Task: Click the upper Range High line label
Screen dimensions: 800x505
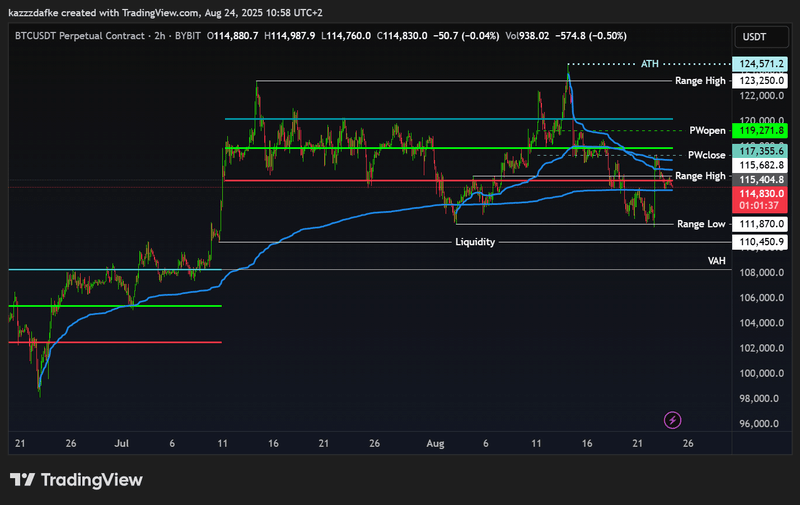Action: click(700, 81)
